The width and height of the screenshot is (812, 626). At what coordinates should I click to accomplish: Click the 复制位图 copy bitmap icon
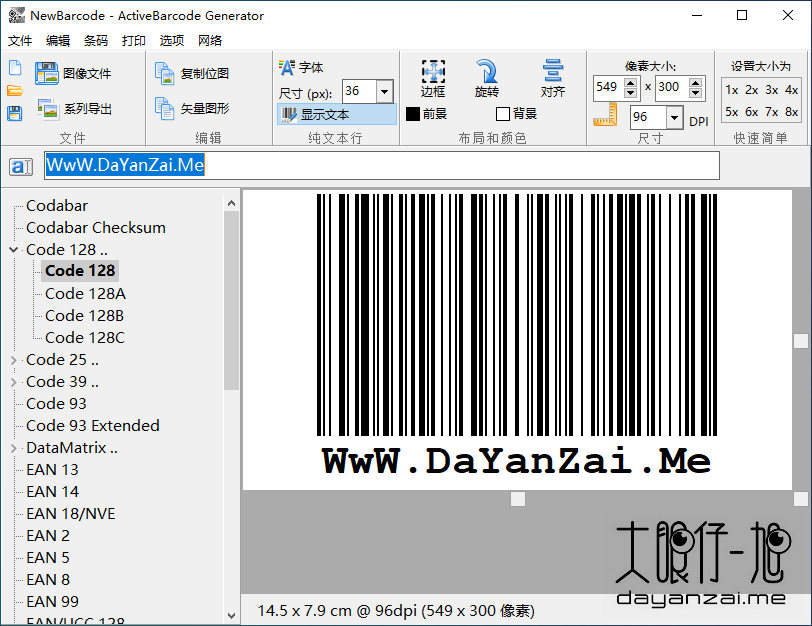[165, 73]
